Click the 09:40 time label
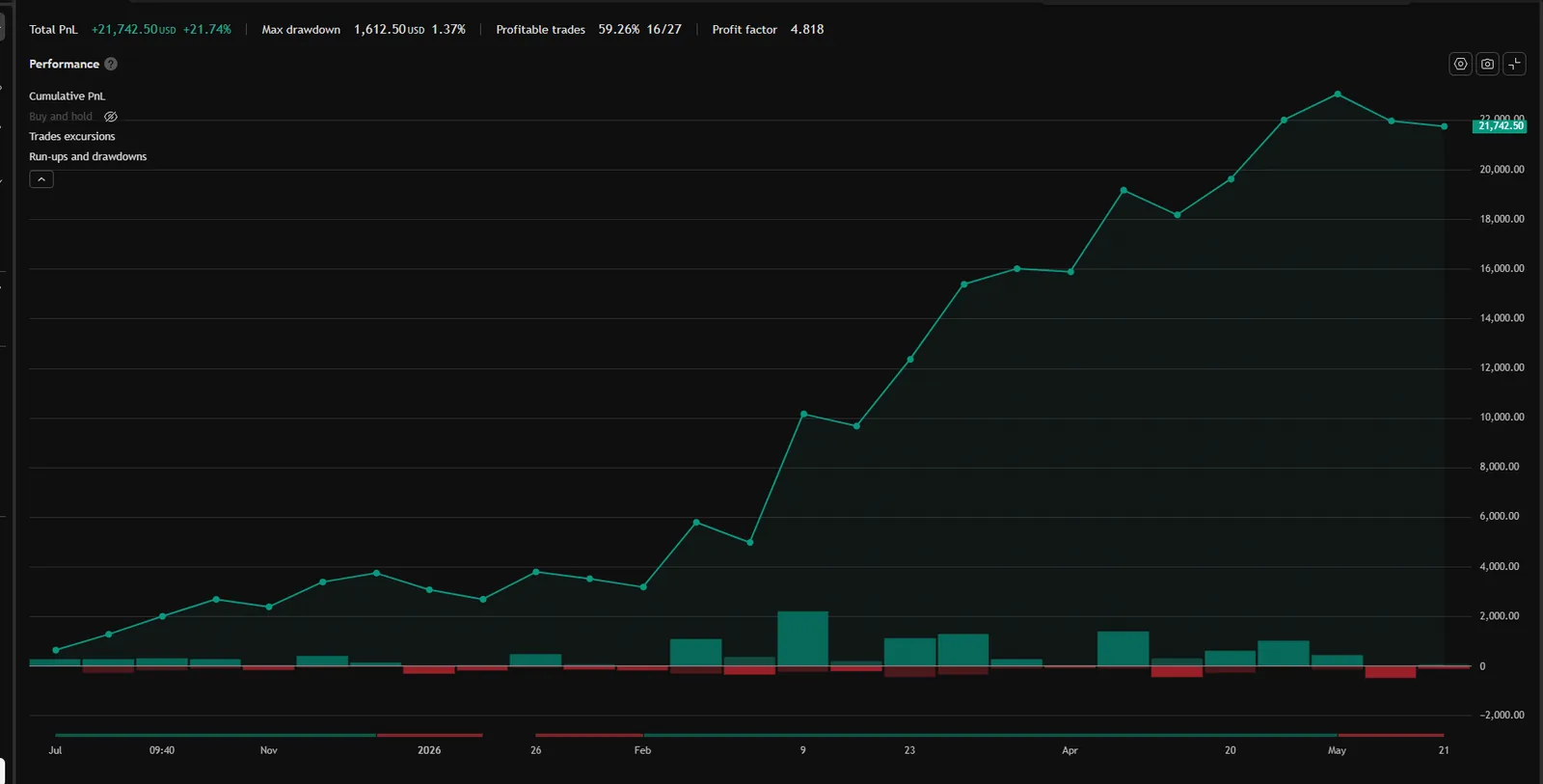 click(162, 750)
